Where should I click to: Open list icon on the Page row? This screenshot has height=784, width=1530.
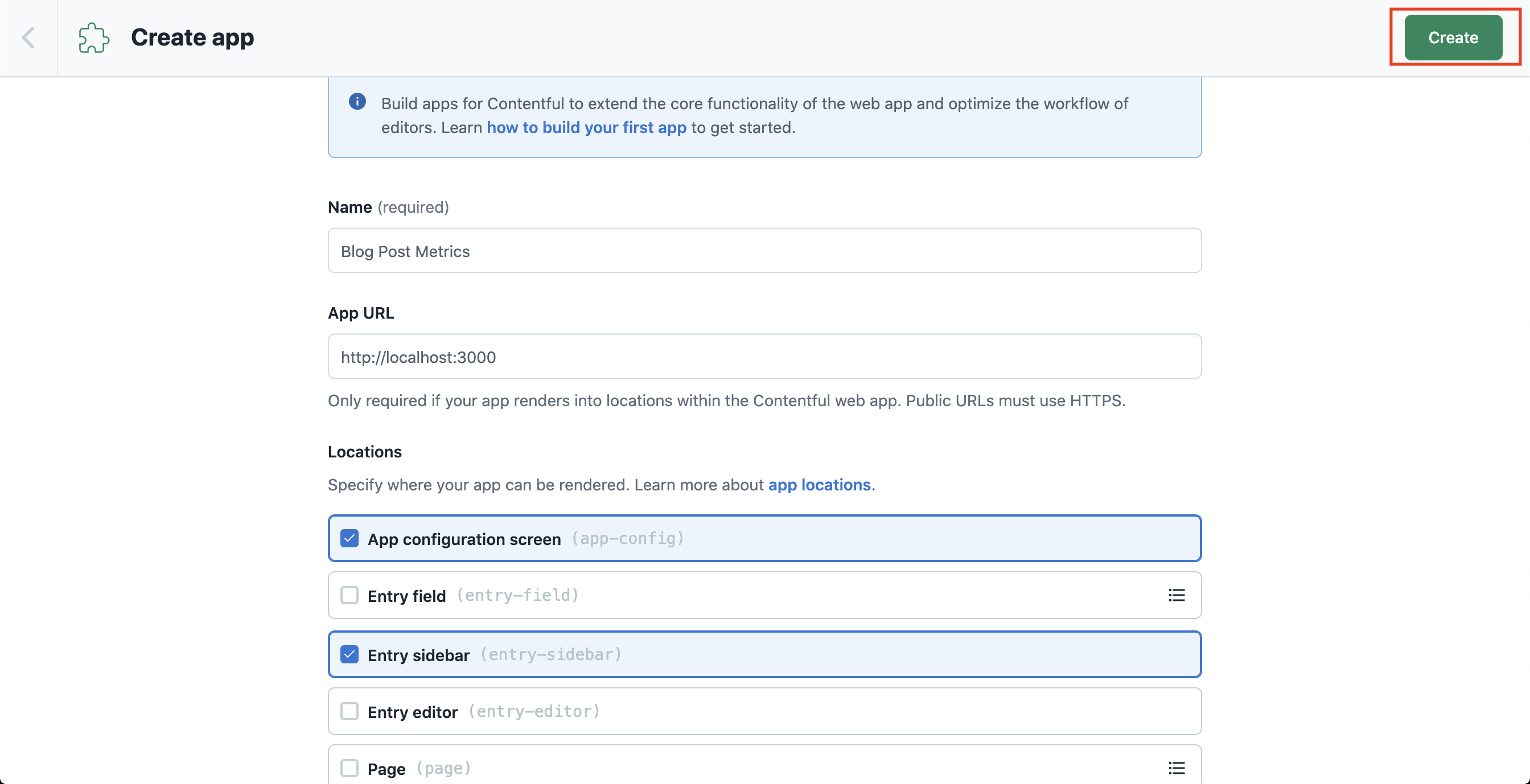pos(1176,768)
